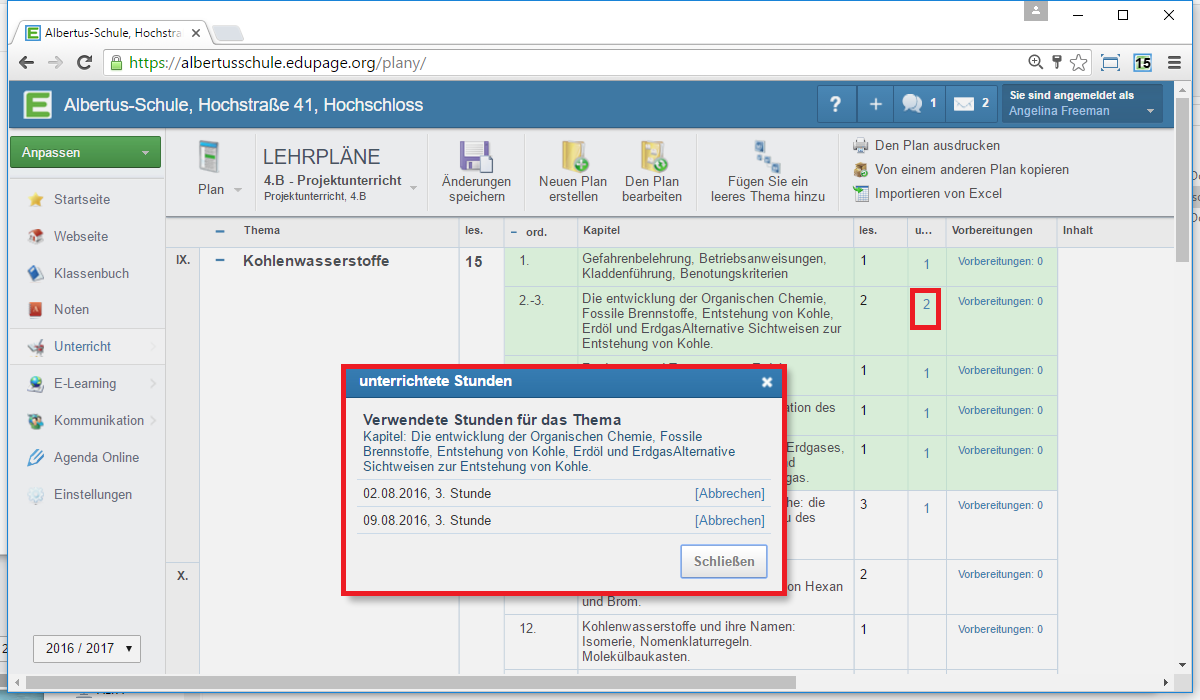
Task: Open Vorbereitungen: 0 for Gefahrenbelehrung row
Action: [1000, 262]
